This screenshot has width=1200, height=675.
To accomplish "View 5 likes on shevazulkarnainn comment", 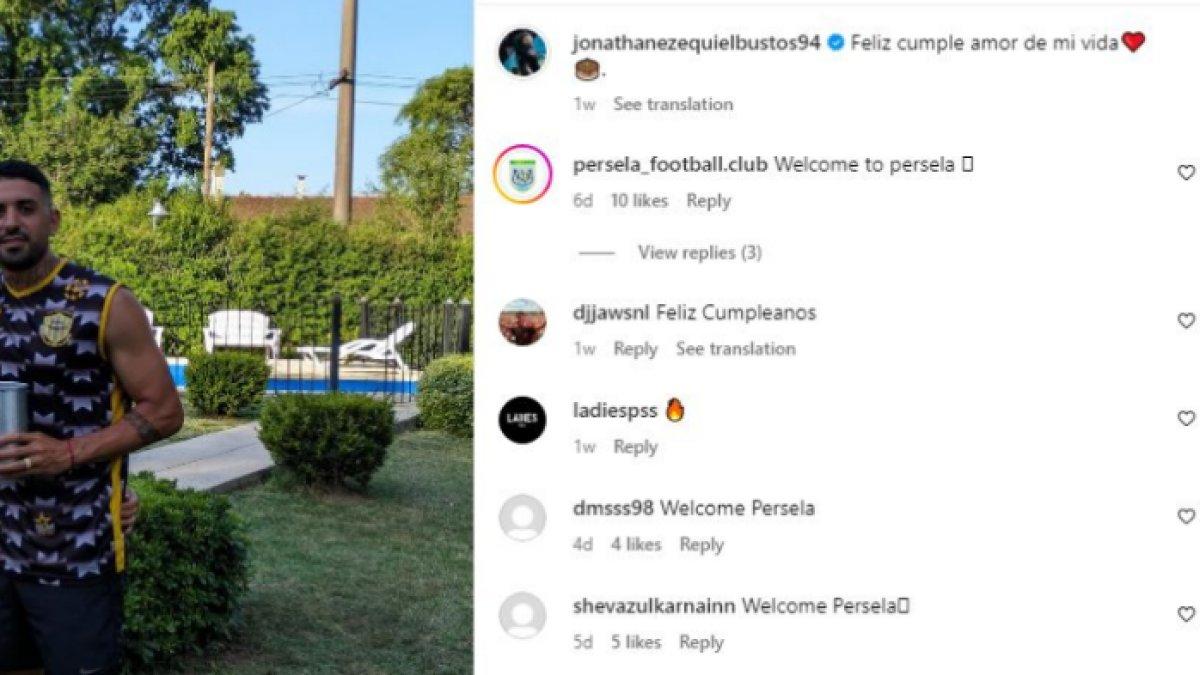I will coord(636,643).
